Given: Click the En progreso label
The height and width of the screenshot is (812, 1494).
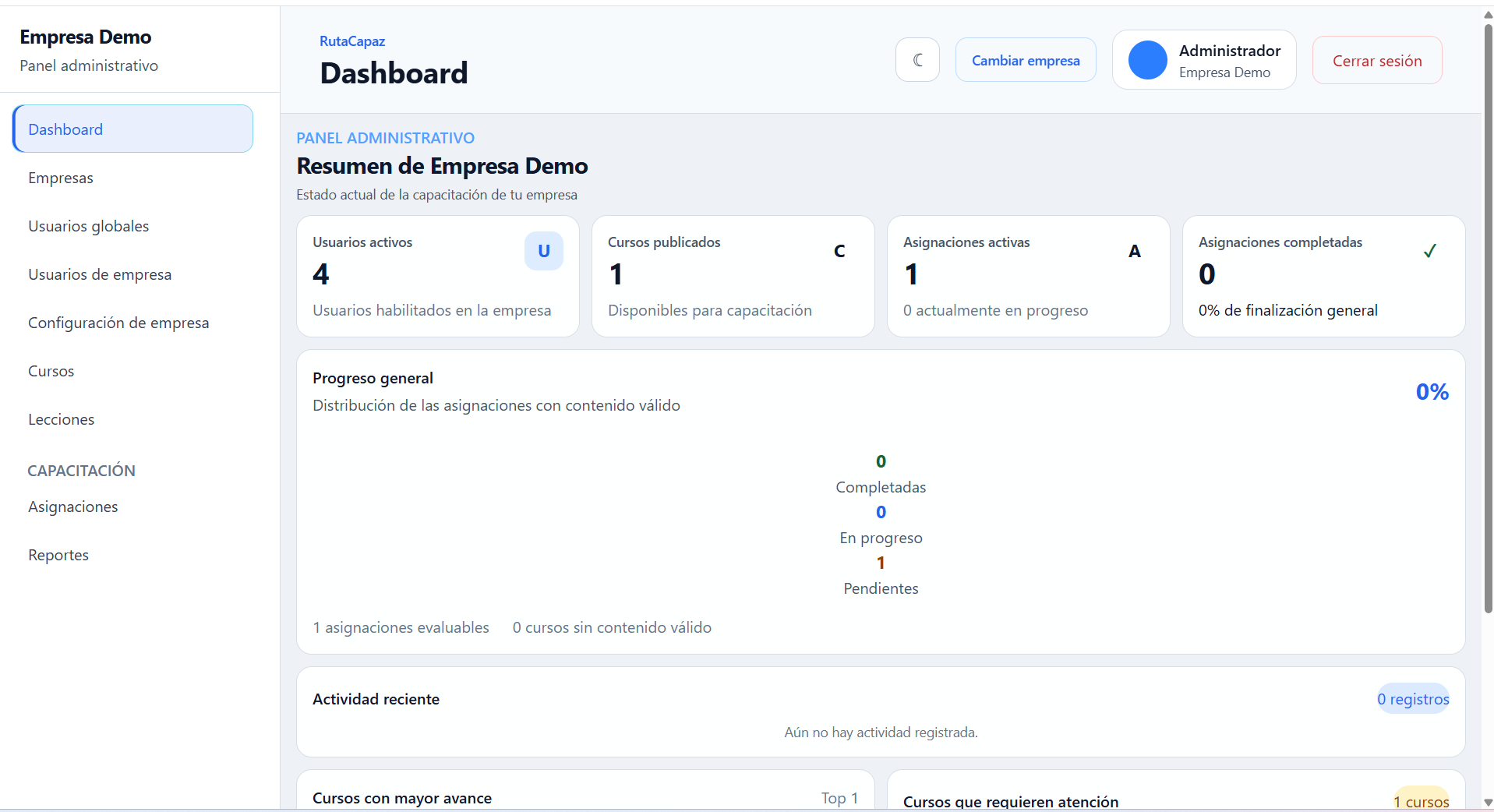Looking at the screenshot, I should (x=881, y=538).
